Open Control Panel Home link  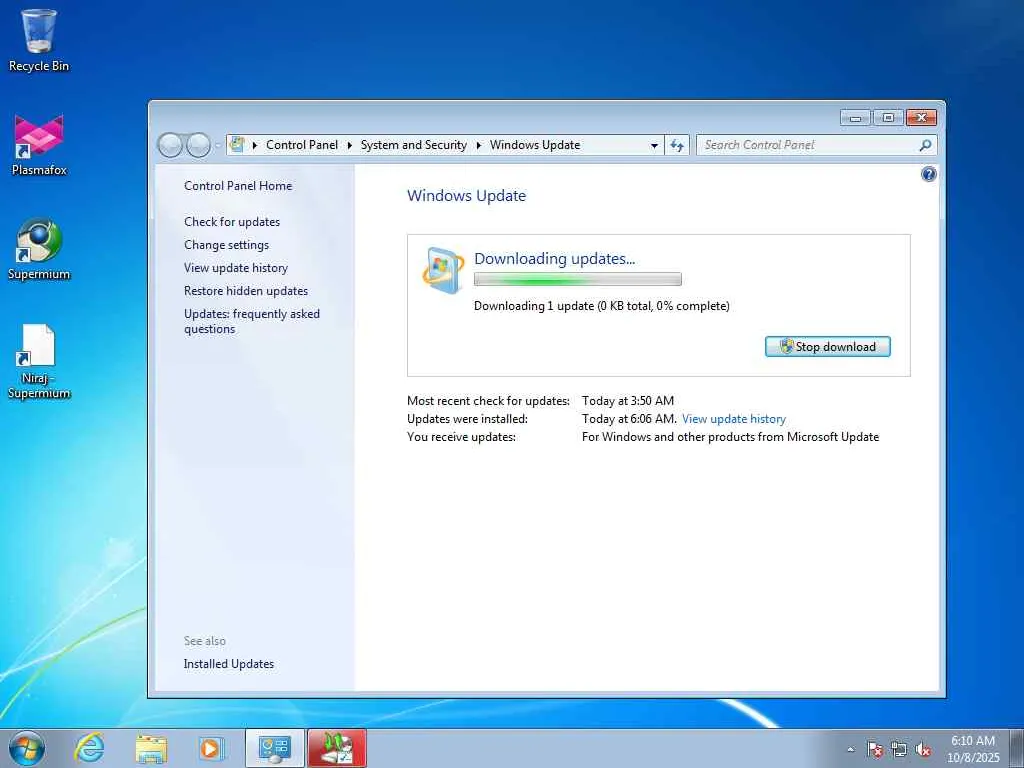pos(238,185)
